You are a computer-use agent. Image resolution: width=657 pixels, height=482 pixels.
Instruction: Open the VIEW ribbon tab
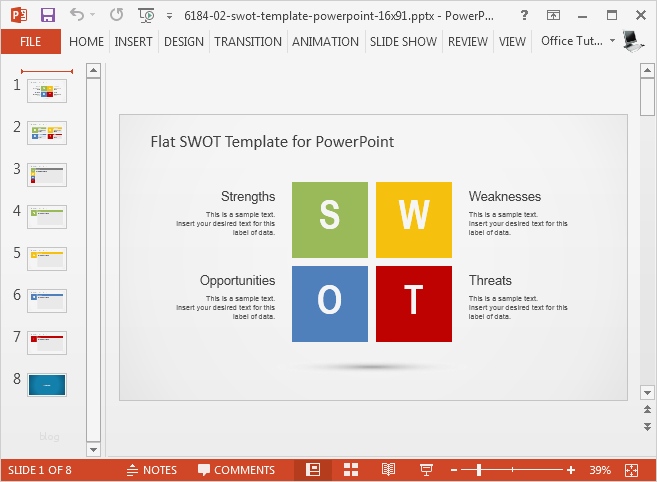pos(512,41)
